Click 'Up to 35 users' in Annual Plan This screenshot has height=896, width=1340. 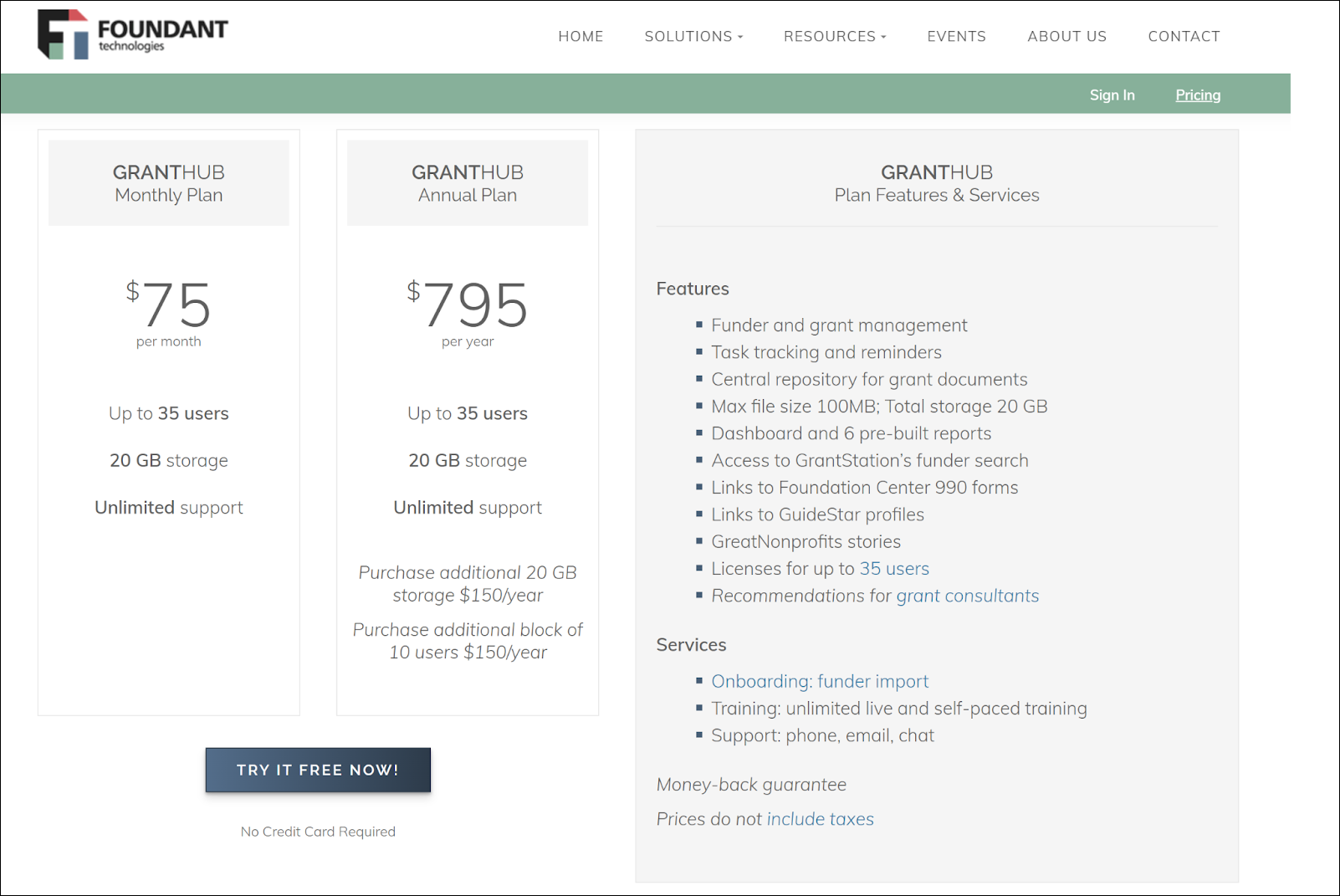[468, 413]
